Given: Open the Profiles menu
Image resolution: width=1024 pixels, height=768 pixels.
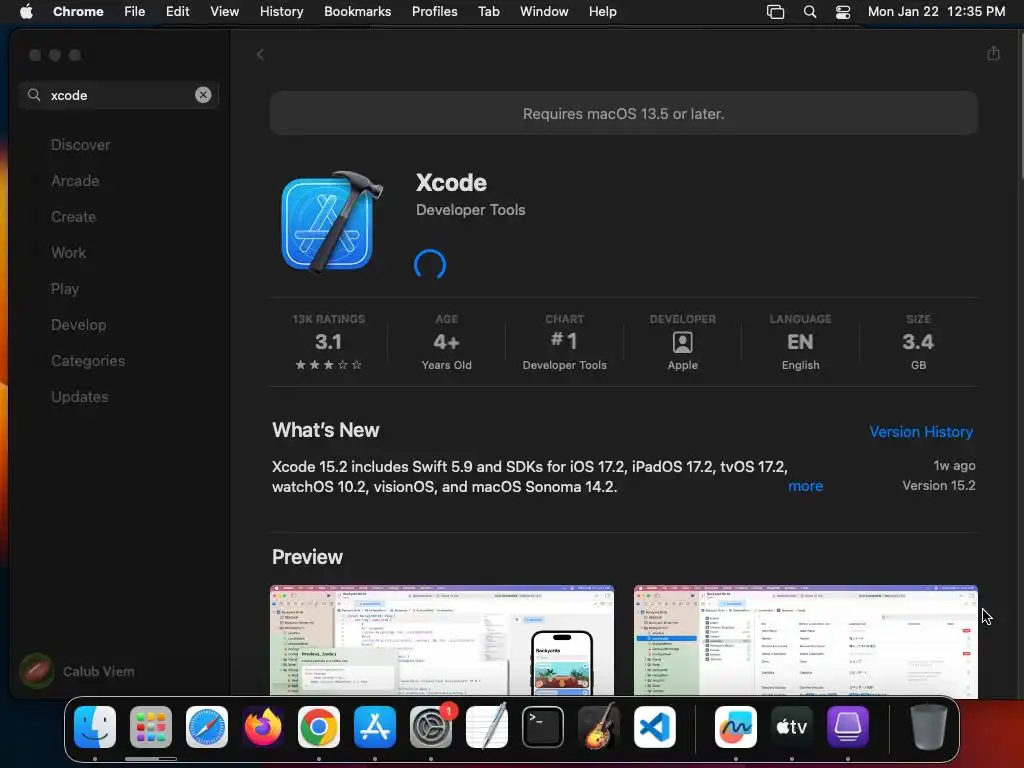Looking at the screenshot, I should click(434, 12).
